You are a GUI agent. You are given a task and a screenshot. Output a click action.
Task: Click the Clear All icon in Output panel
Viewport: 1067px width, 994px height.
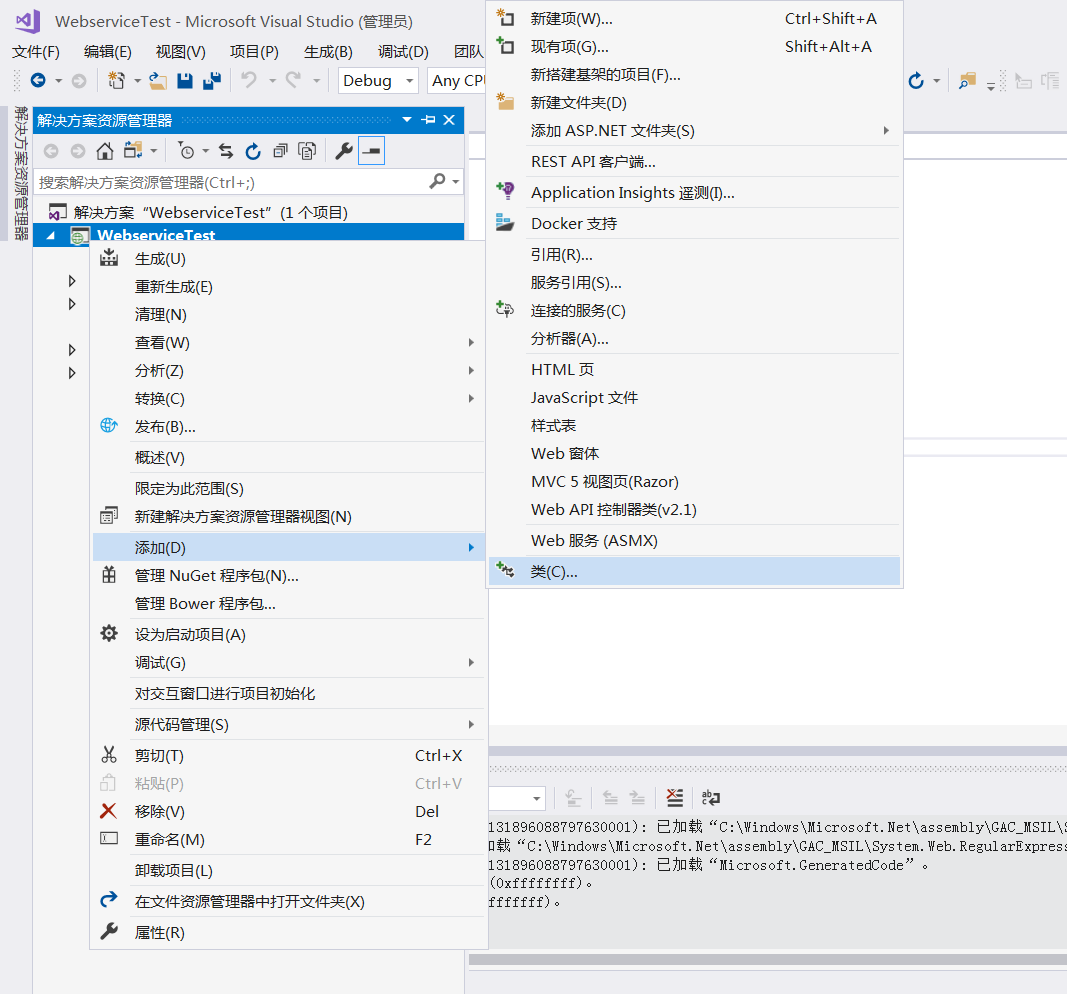[x=674, y=797]
